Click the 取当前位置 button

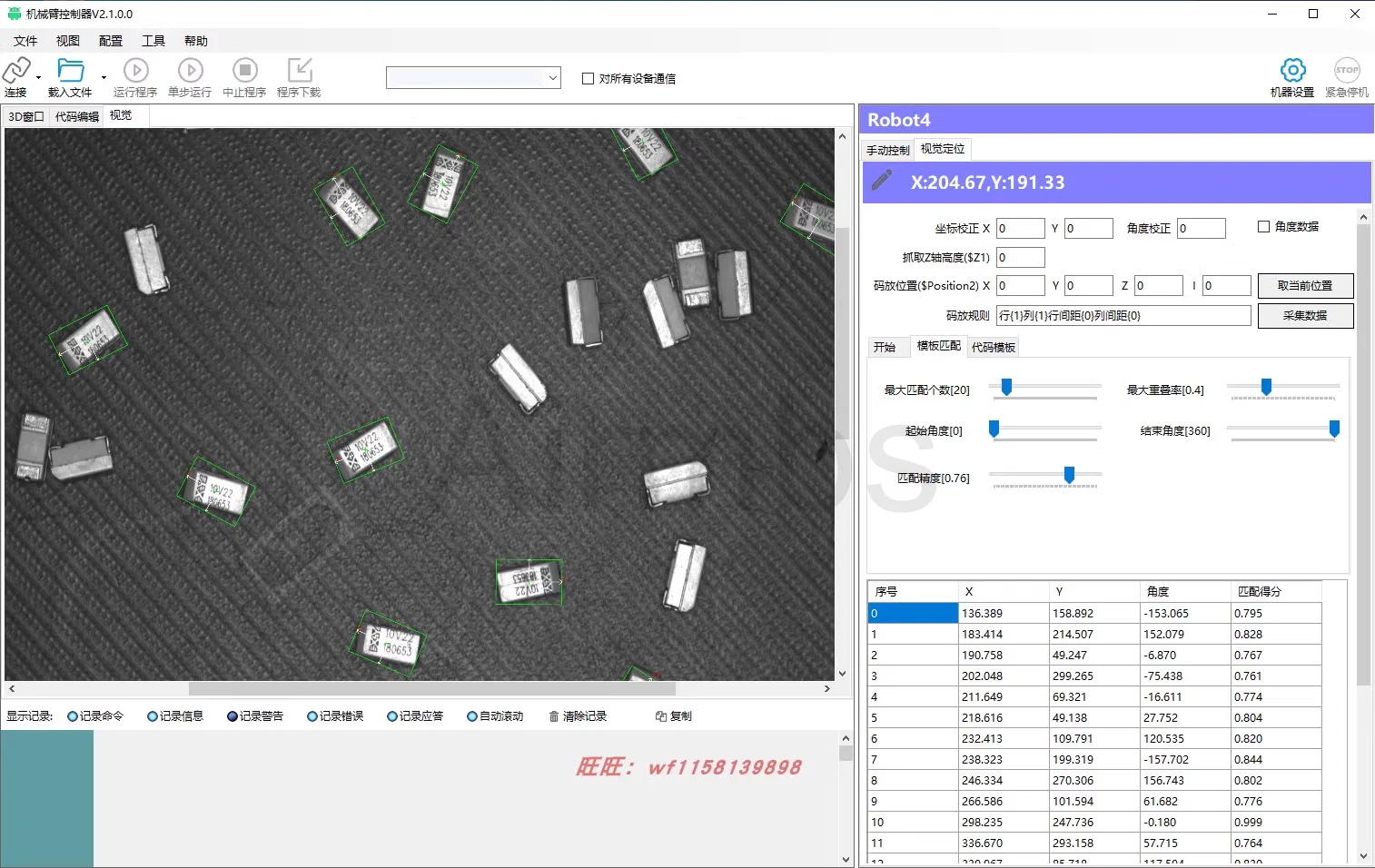point(1304,286)
